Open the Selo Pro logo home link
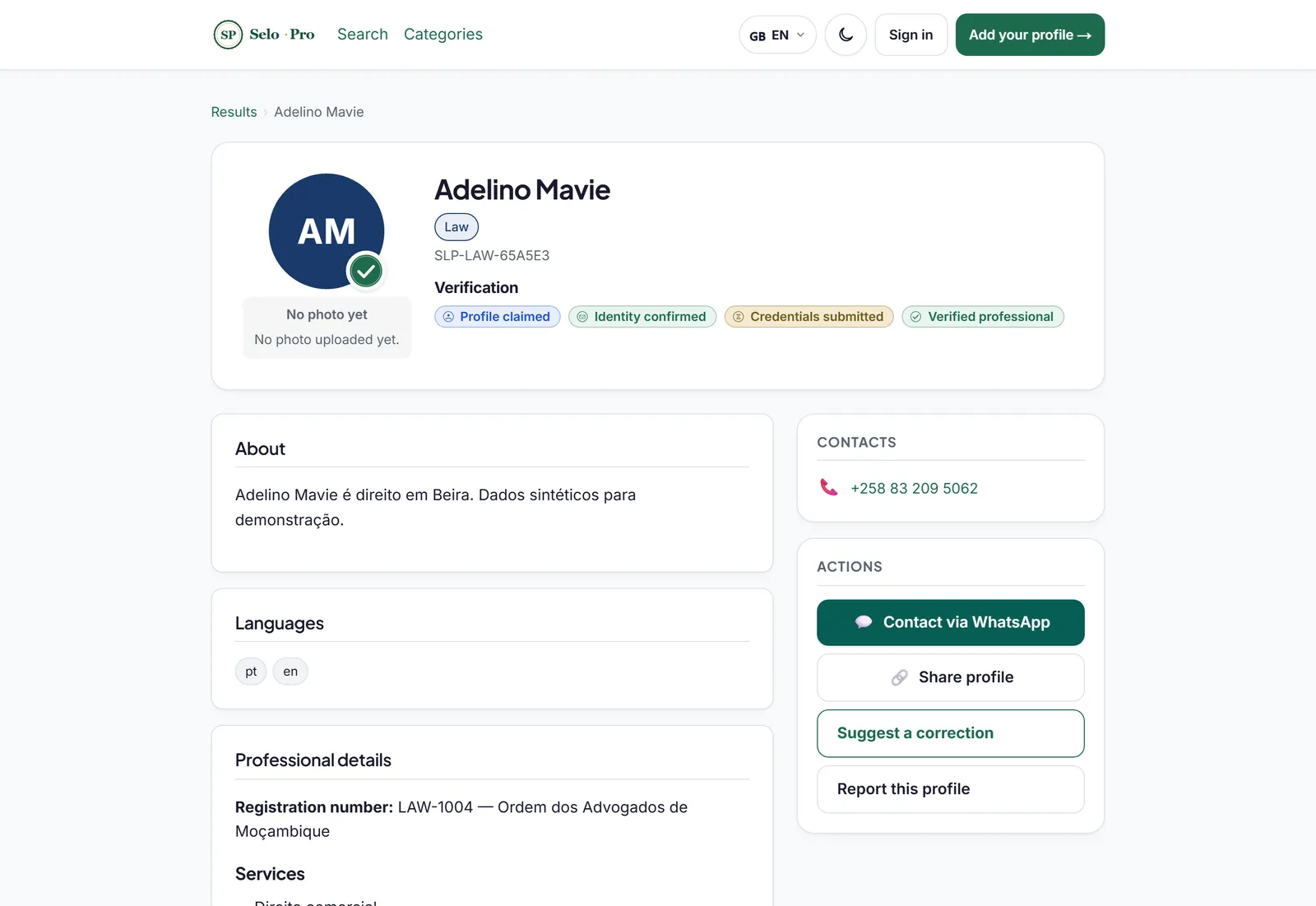This screenshot has height=906, width=1316. pyautogui.click(x=264, y=35)
